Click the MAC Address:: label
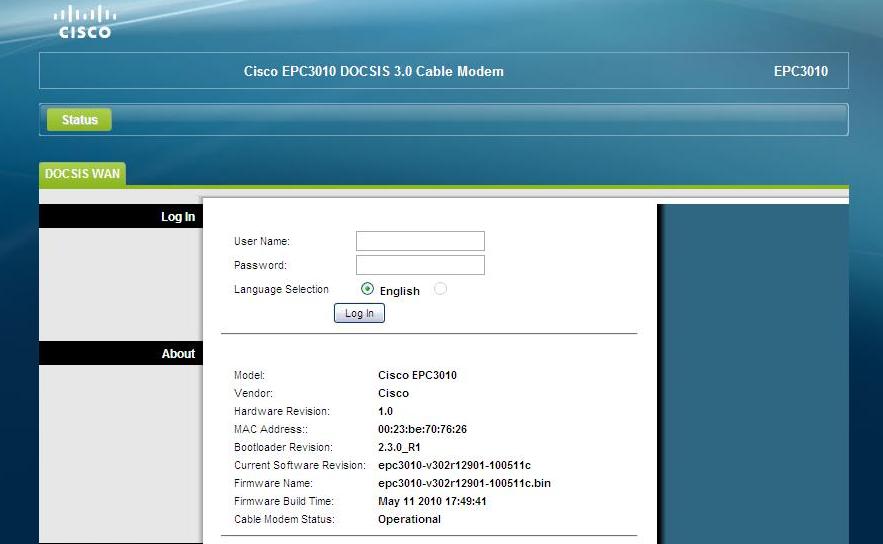Screen dimensions: 883x544 (271, 429)
